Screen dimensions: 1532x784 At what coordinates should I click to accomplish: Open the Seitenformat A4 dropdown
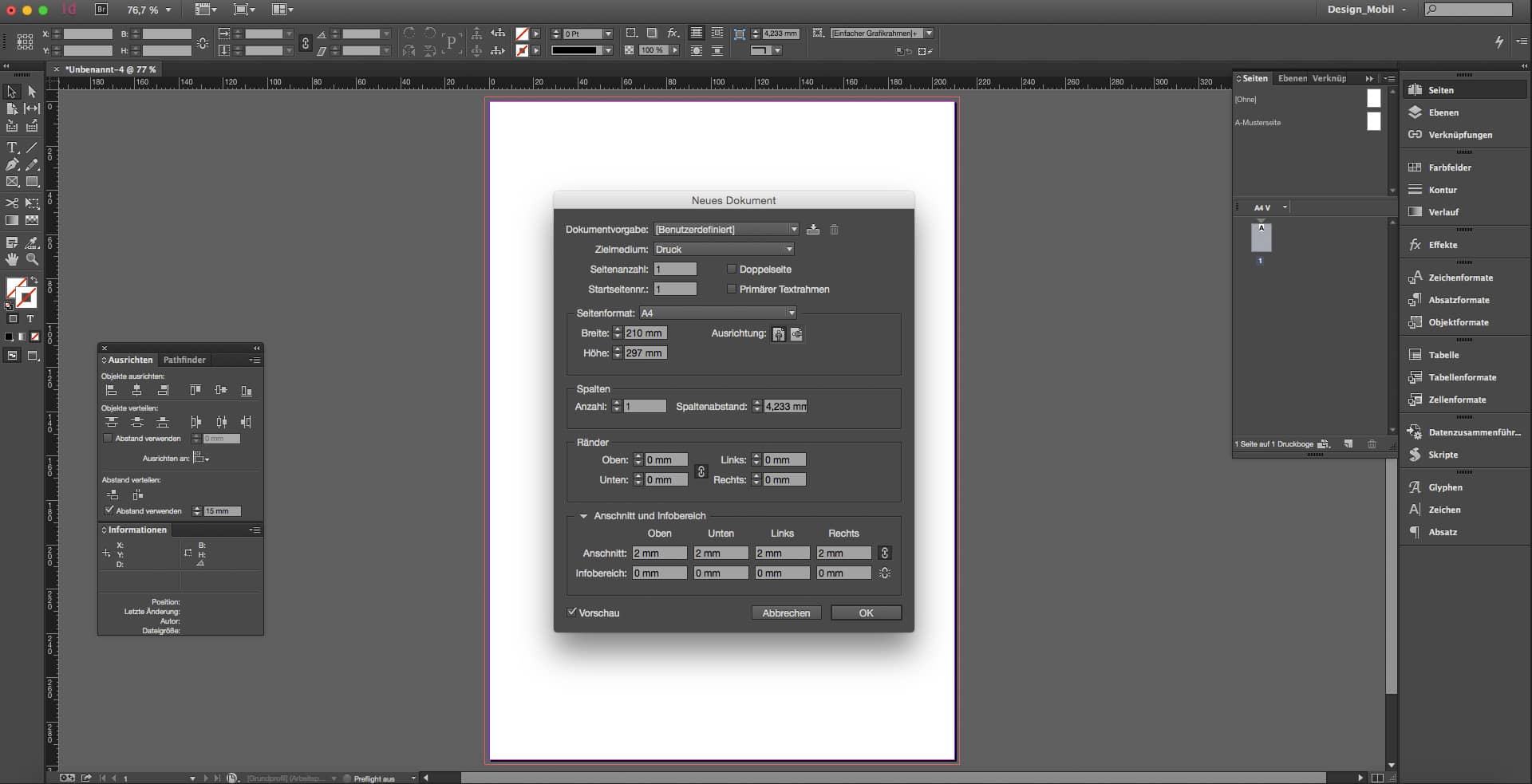(x=717, y=313)
